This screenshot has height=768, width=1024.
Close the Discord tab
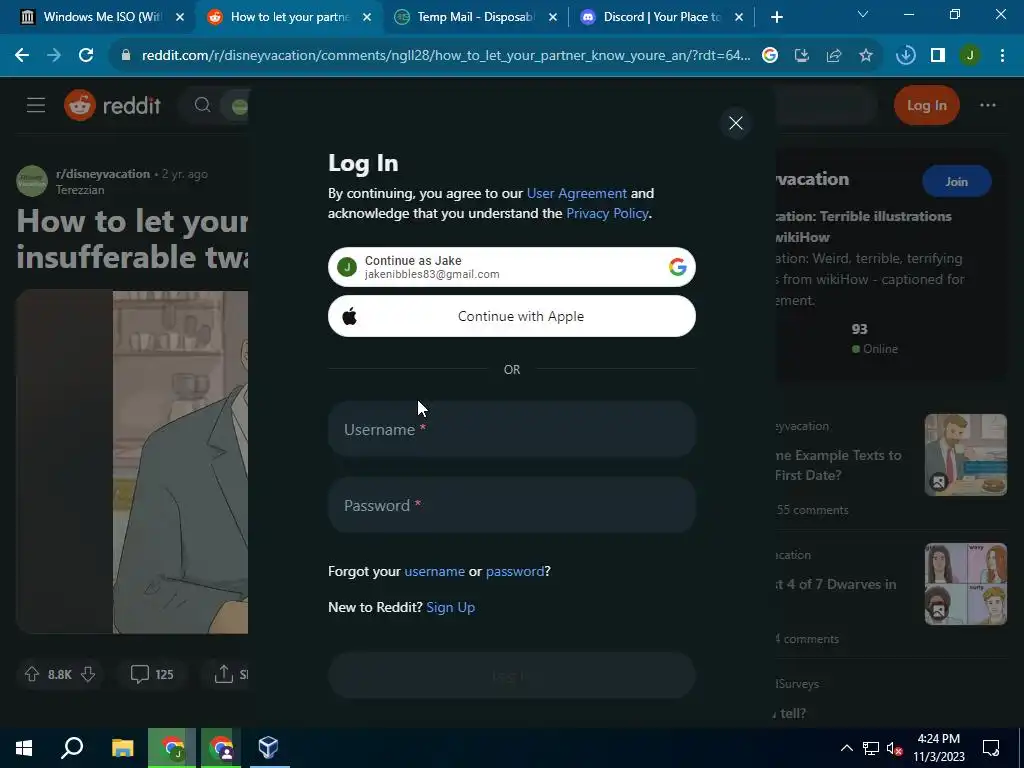pyautogui.click(x=739, y=17)
